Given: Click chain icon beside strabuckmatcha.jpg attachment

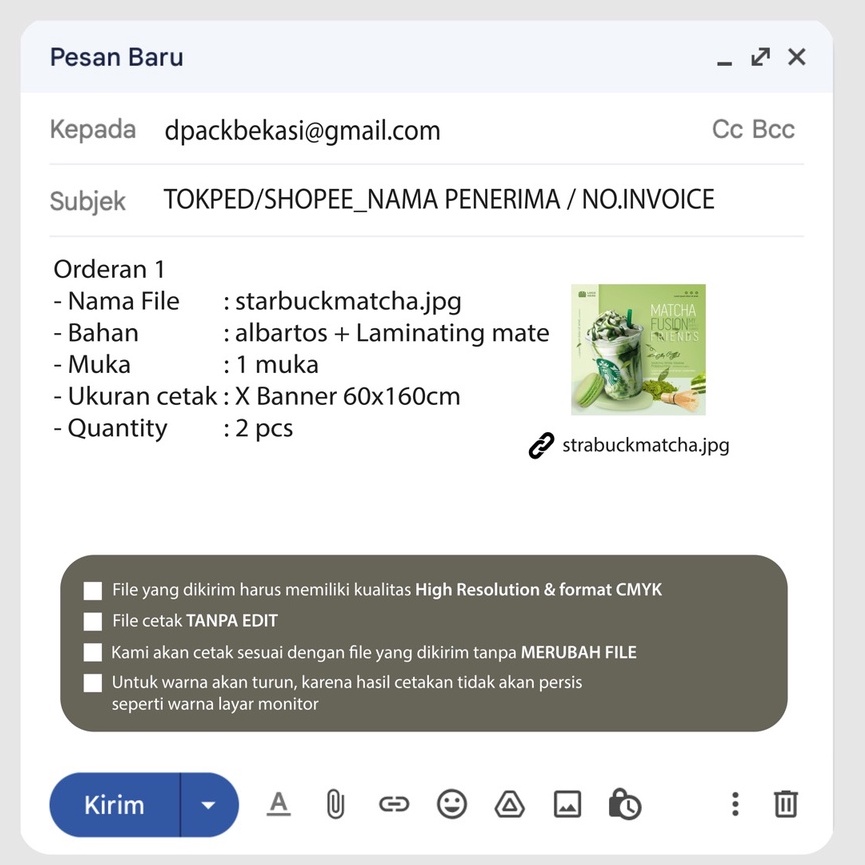Looking at the screenshot, I should pyautogui.click(x=541, y=446).
